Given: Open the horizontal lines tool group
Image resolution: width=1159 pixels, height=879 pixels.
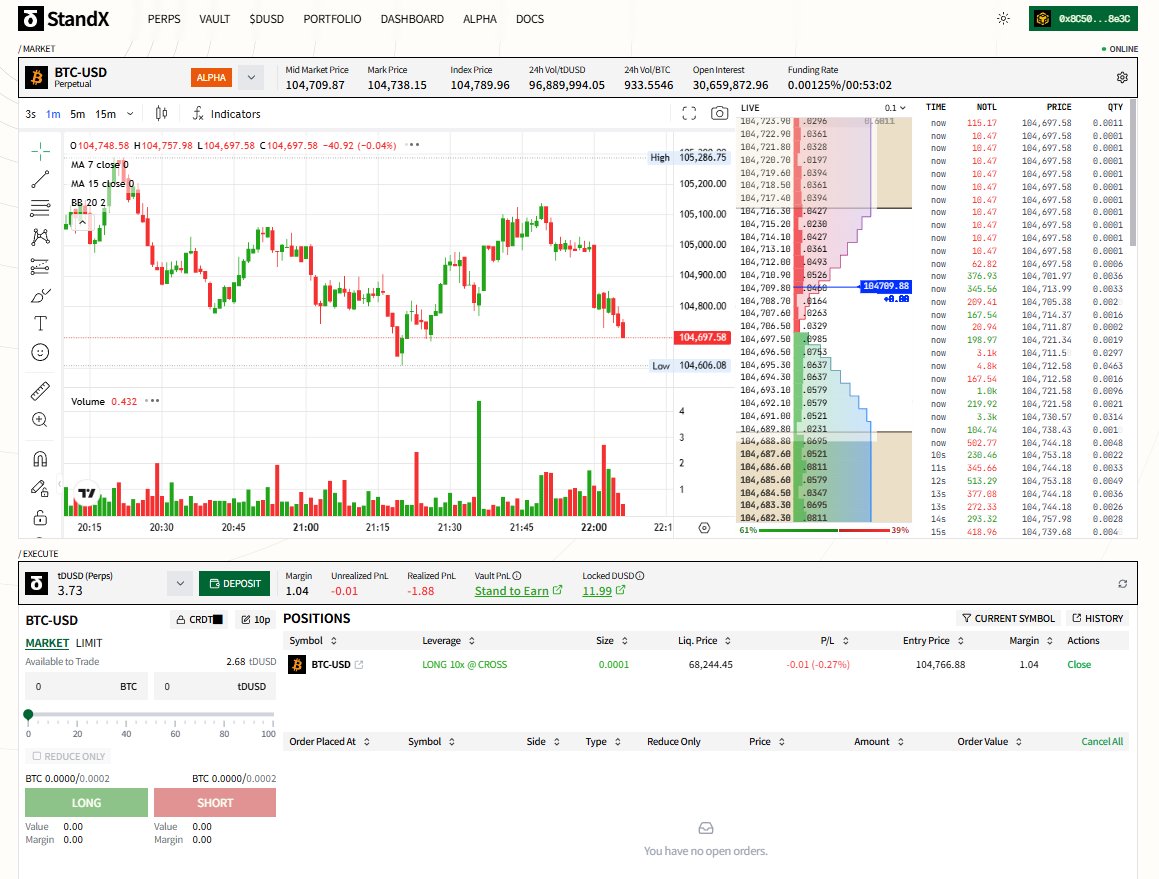Looking at the screenshot, I should click(41, 208).
